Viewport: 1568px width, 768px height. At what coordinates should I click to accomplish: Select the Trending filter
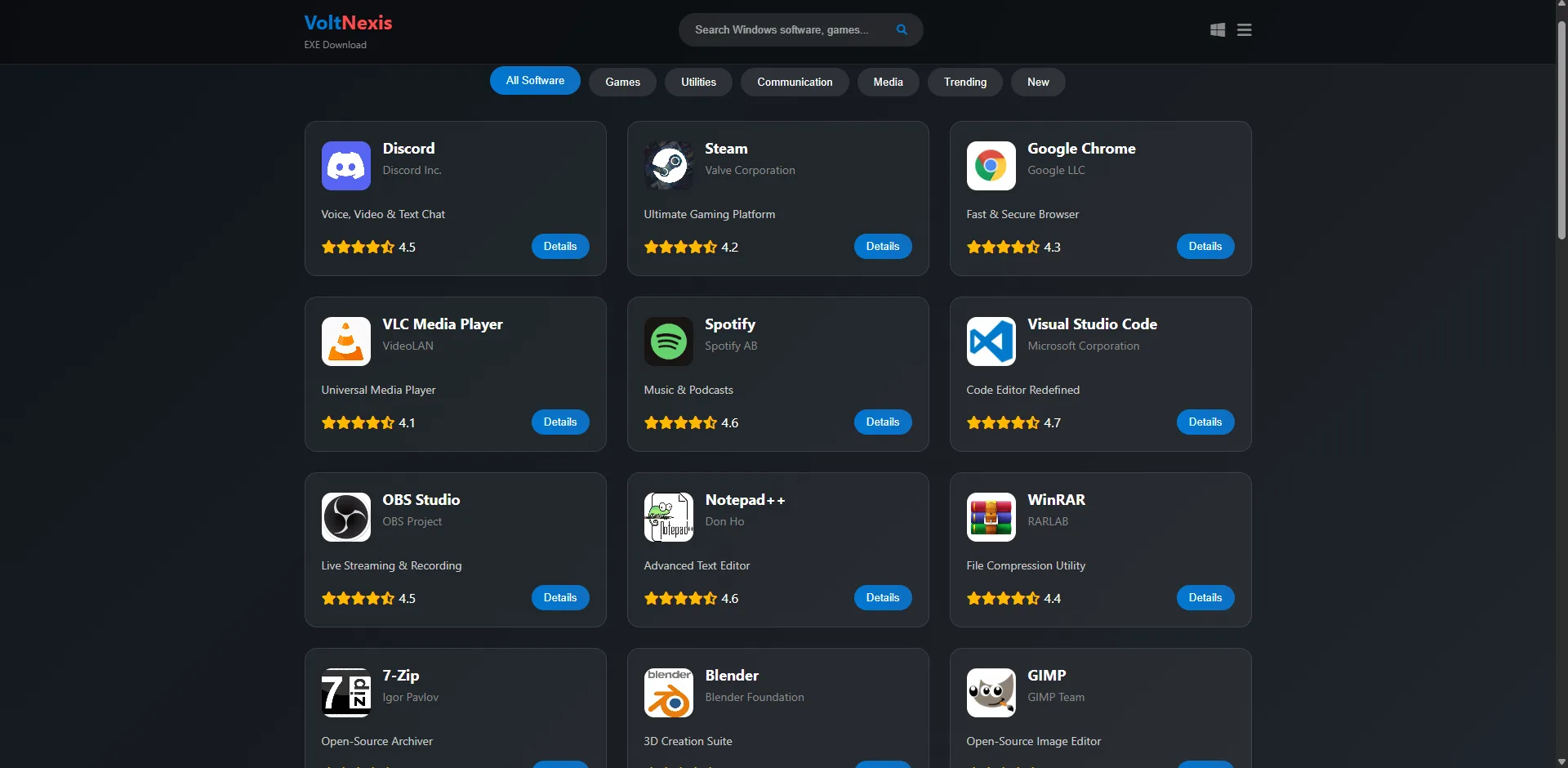point(964,82)
